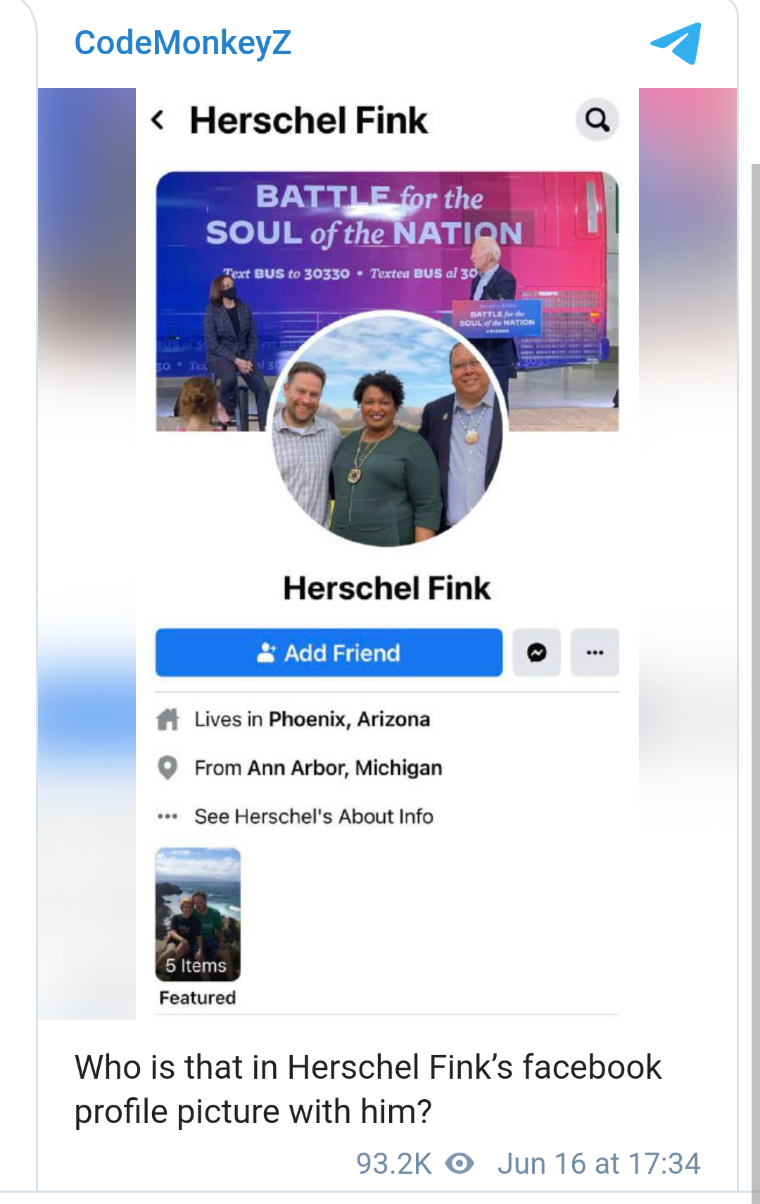Viewport: 760px width, 1204px height.
Task: Click the views eye icon near 93.2K
Action: click(x=459, y=1164)
